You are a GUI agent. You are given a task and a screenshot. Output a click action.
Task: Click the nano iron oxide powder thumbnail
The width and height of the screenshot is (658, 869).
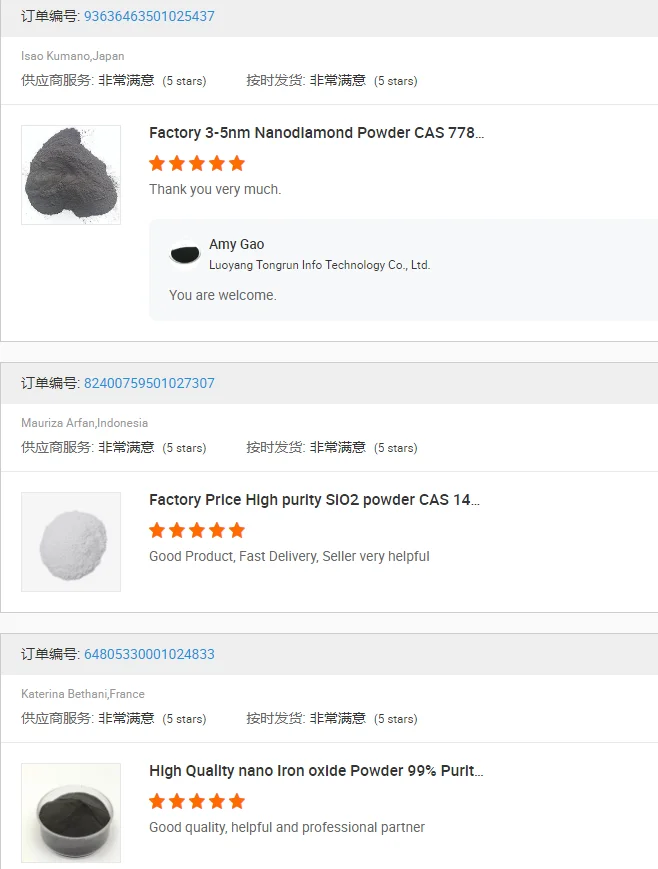[x=71, y=813]
